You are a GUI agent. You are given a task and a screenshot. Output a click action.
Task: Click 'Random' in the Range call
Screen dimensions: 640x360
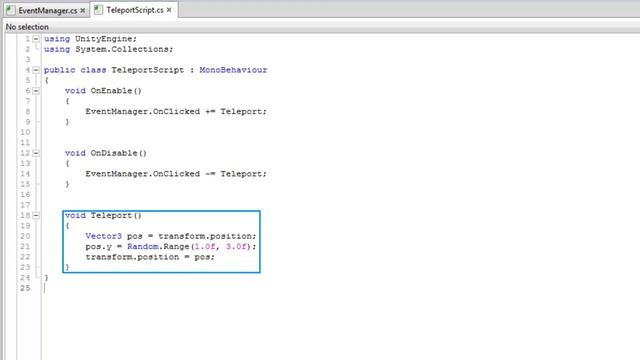(142, 247)
